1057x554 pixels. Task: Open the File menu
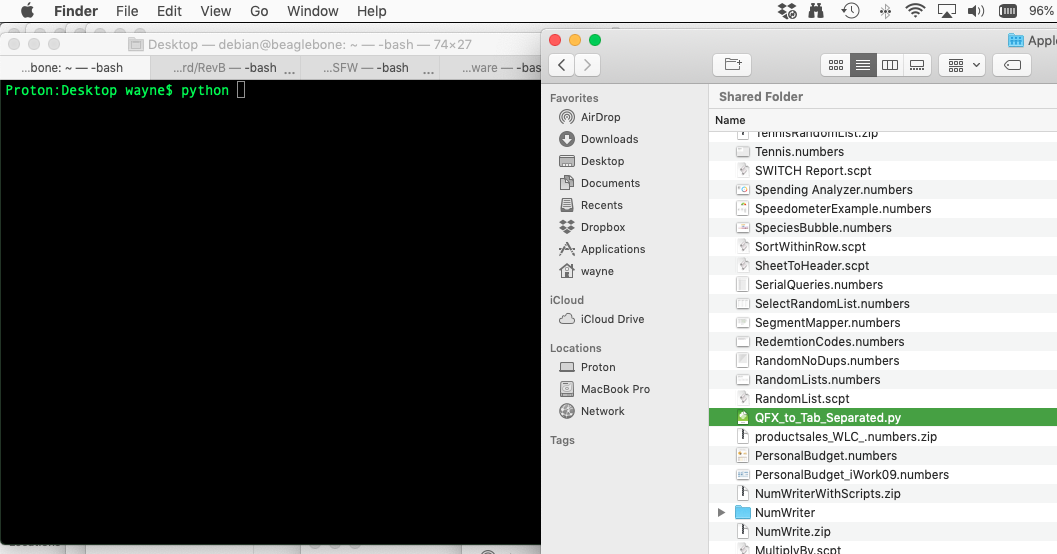(x=127, y=11)
